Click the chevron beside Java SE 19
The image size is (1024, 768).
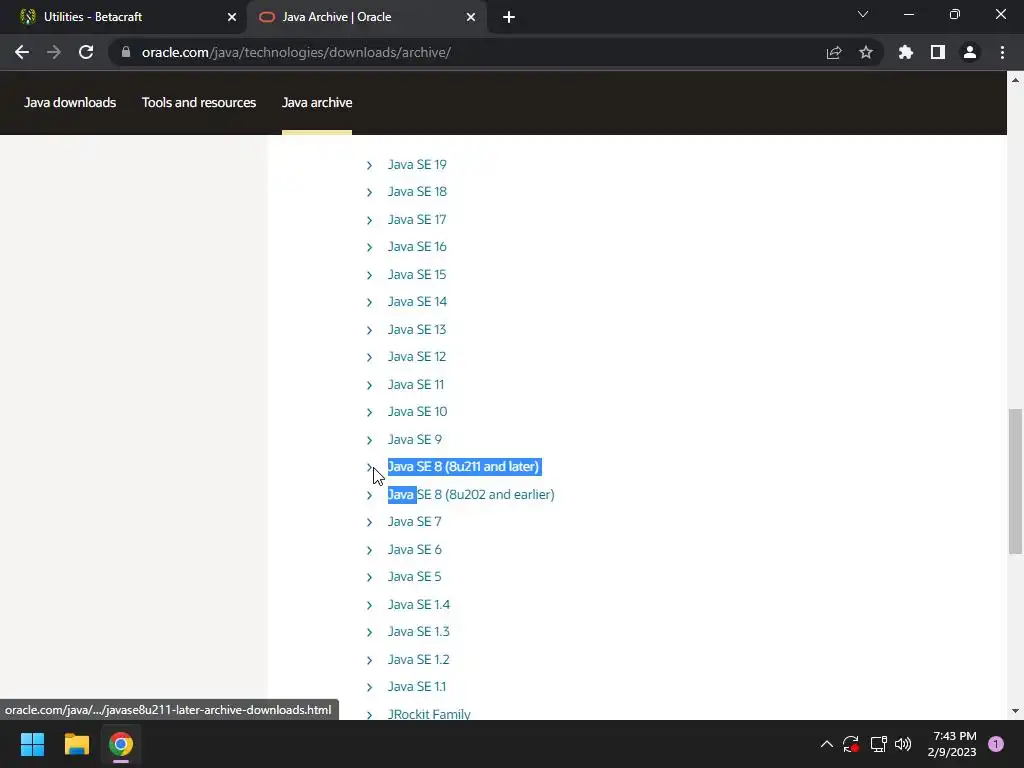coord(369,165)
